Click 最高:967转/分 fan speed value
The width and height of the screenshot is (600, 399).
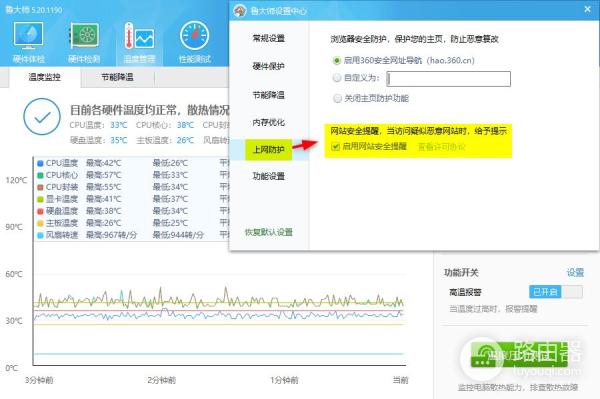click(x=111, y=235)
